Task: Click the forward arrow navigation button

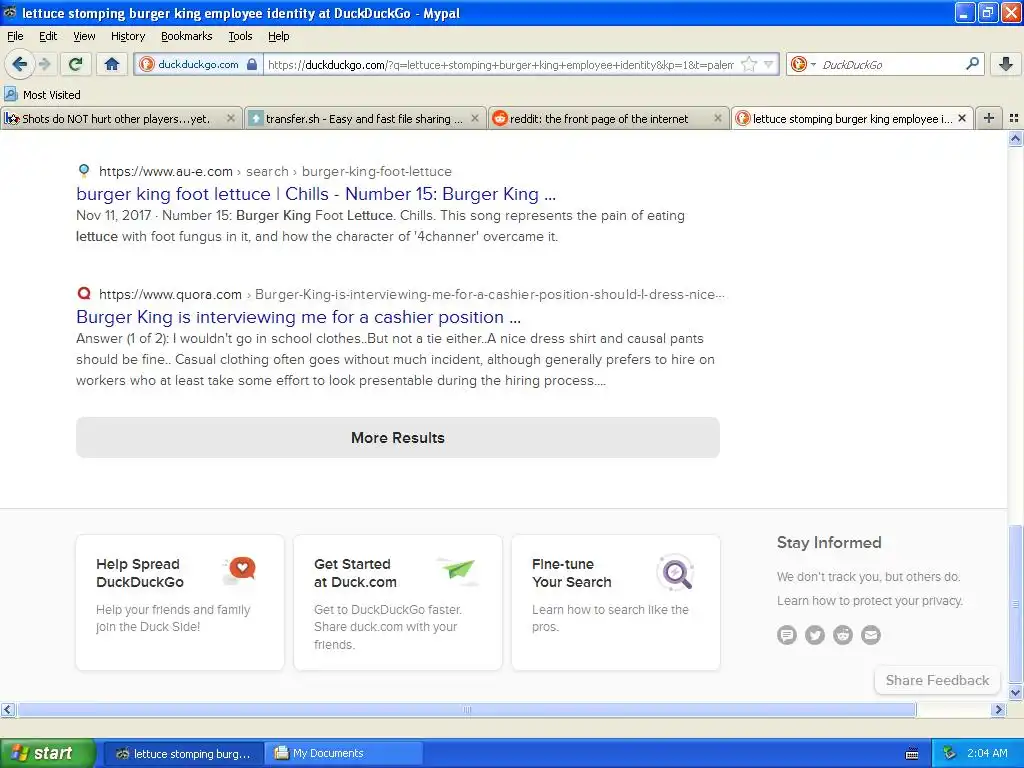Action: point(44,64)
